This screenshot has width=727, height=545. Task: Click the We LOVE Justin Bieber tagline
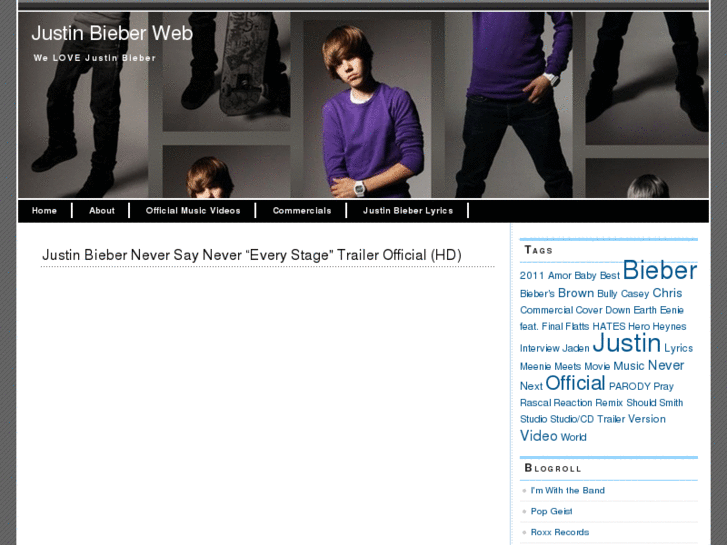tap(95, 58)
